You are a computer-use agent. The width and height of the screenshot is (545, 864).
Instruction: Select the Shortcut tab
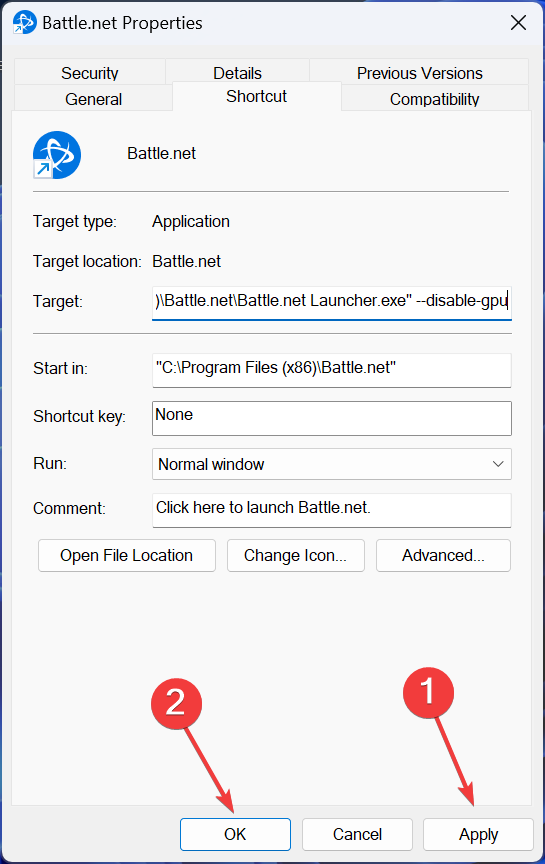click(x=257, y=96)
